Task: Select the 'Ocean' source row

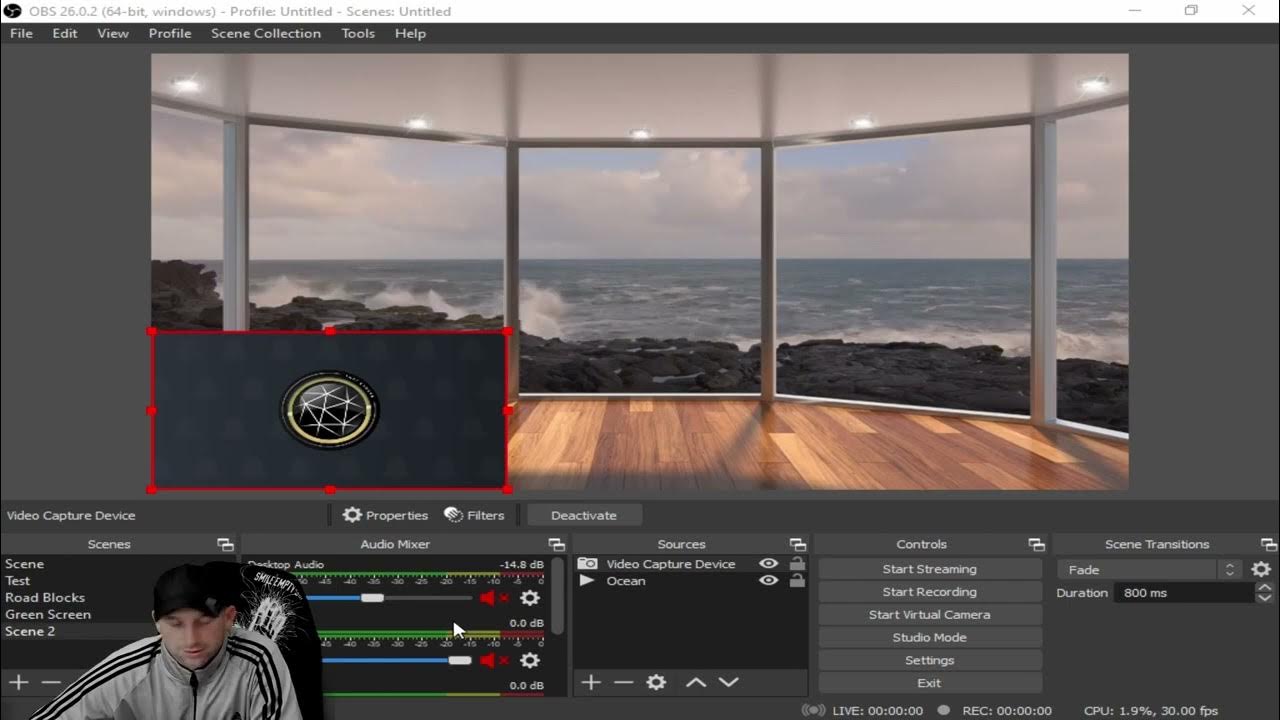Action: pos(690,581)
